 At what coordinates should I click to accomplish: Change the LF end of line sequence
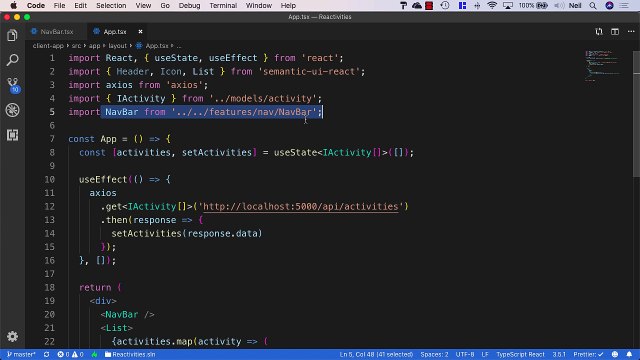485,354
